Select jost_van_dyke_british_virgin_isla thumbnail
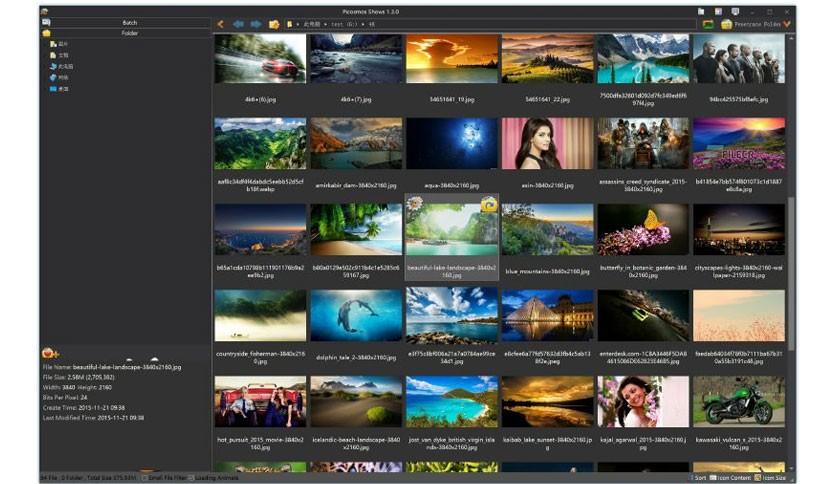The width and height of the screenshot is (836, 484). point(452,402)
